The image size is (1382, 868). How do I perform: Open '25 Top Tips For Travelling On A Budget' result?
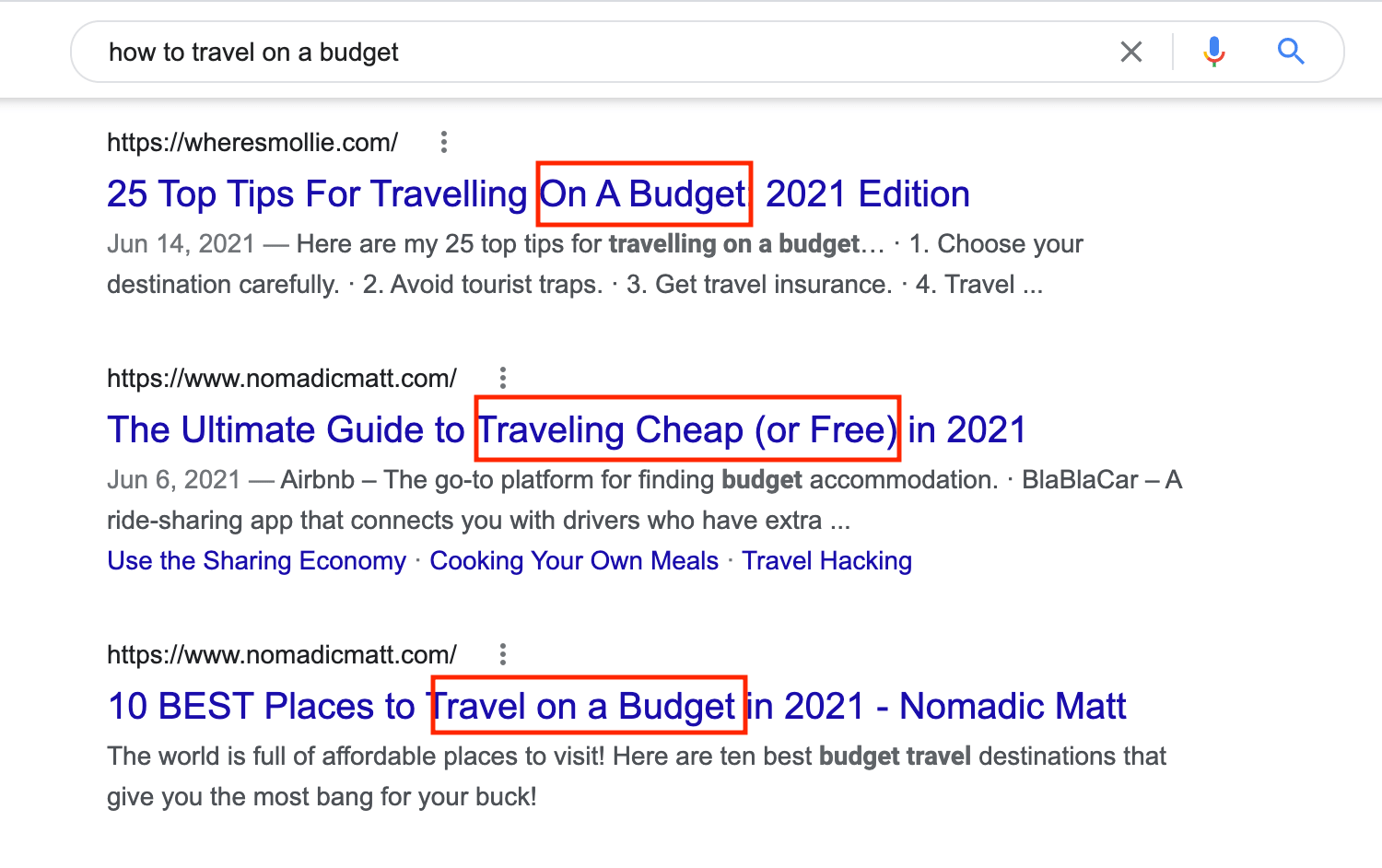tap(538, 194)
